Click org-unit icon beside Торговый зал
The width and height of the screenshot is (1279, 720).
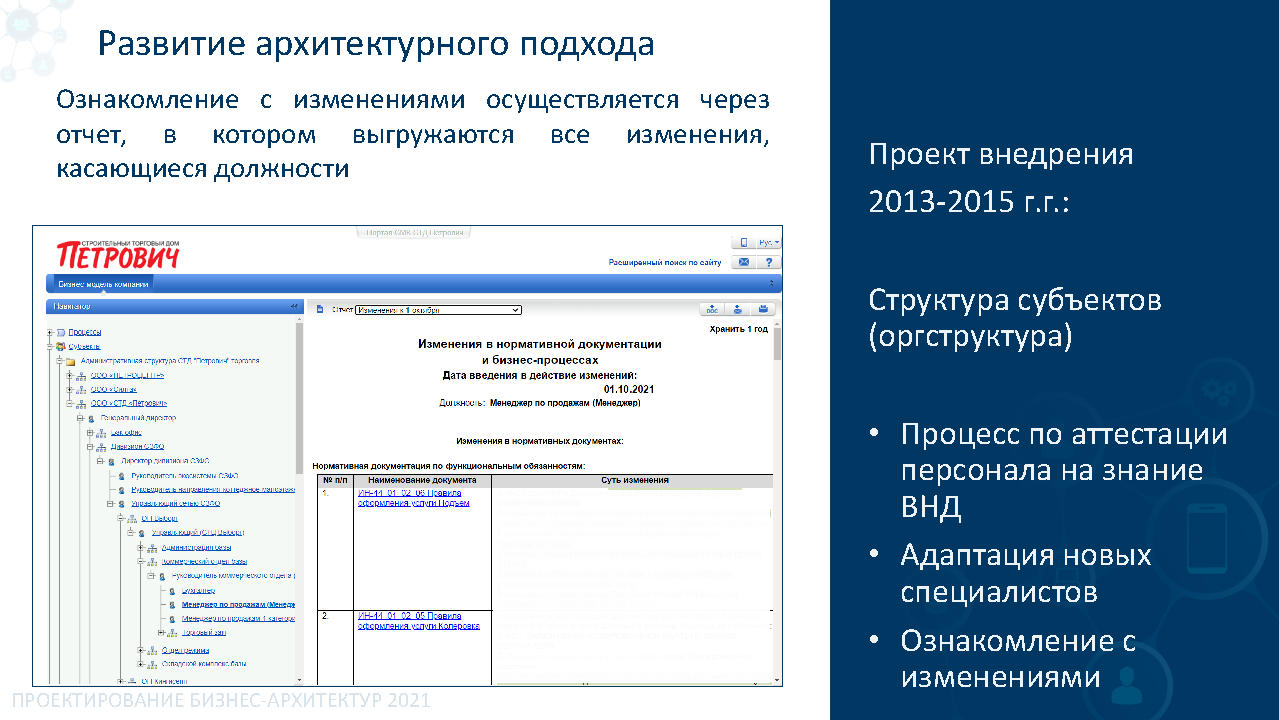(x=174, y=633)
